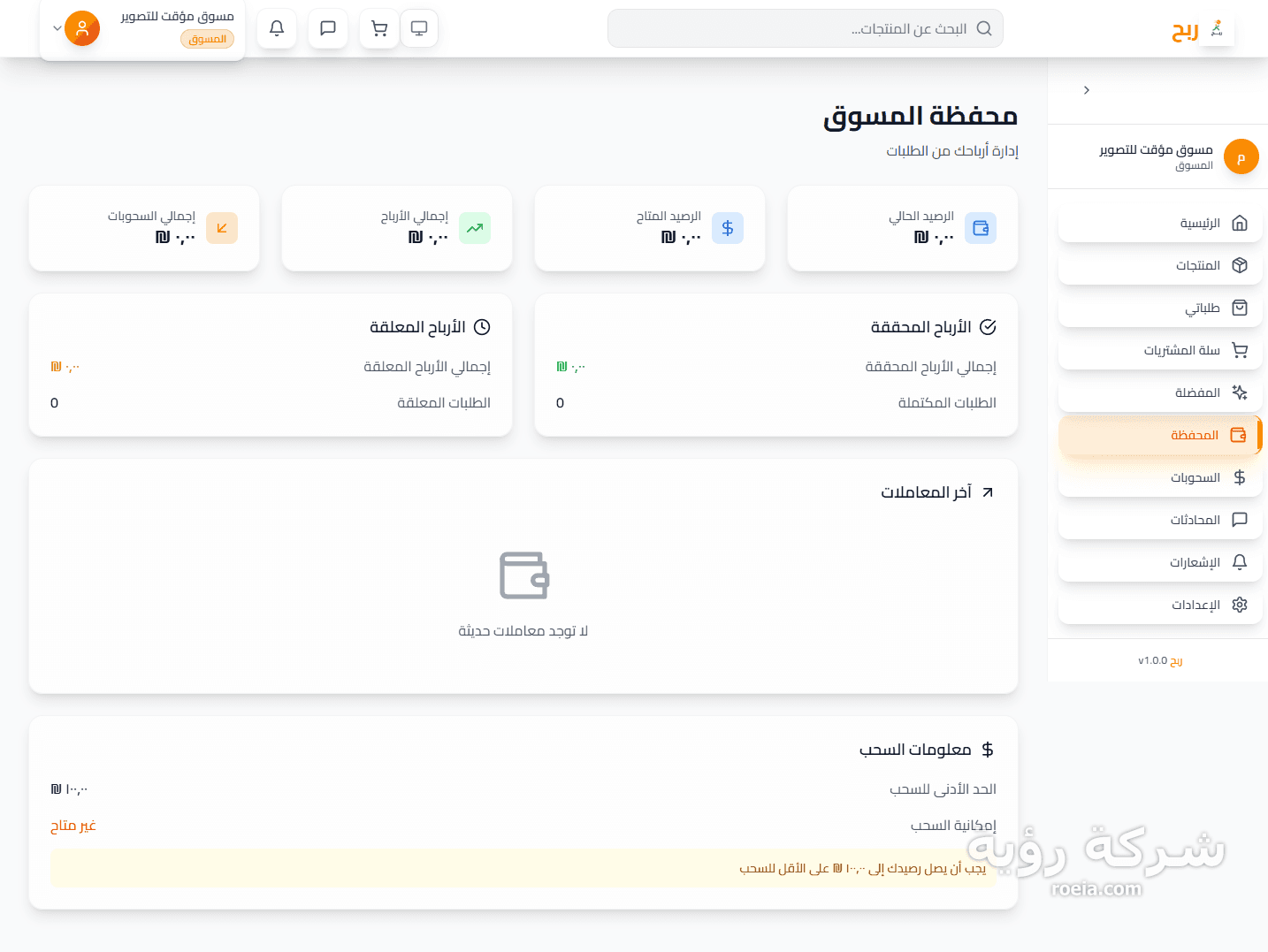Viewport: 1268px width, 952px height.
Task: Focus the product search field
Action: [806, 28]
